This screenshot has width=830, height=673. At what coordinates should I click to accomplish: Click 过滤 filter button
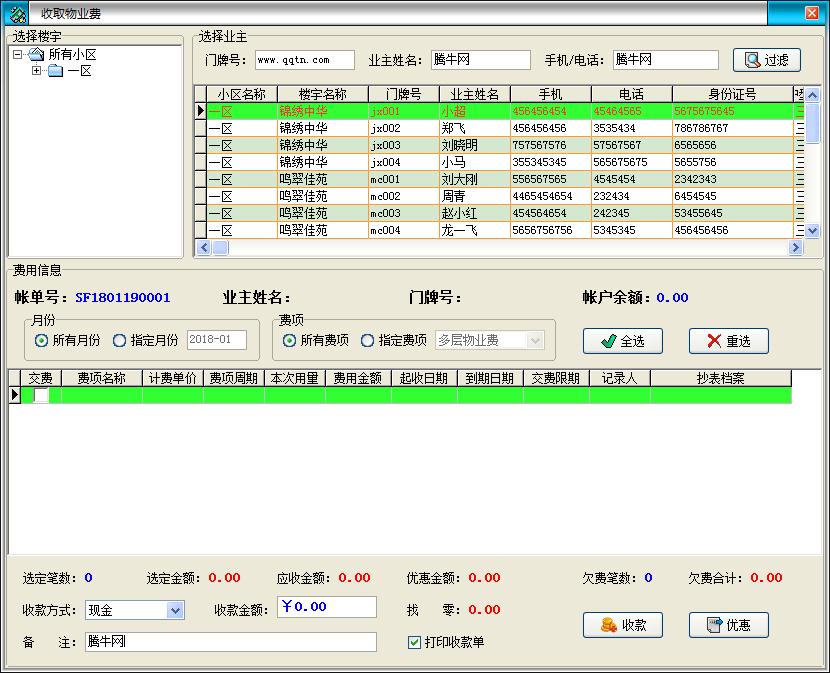pyautogui.click(x=766, y=60)
